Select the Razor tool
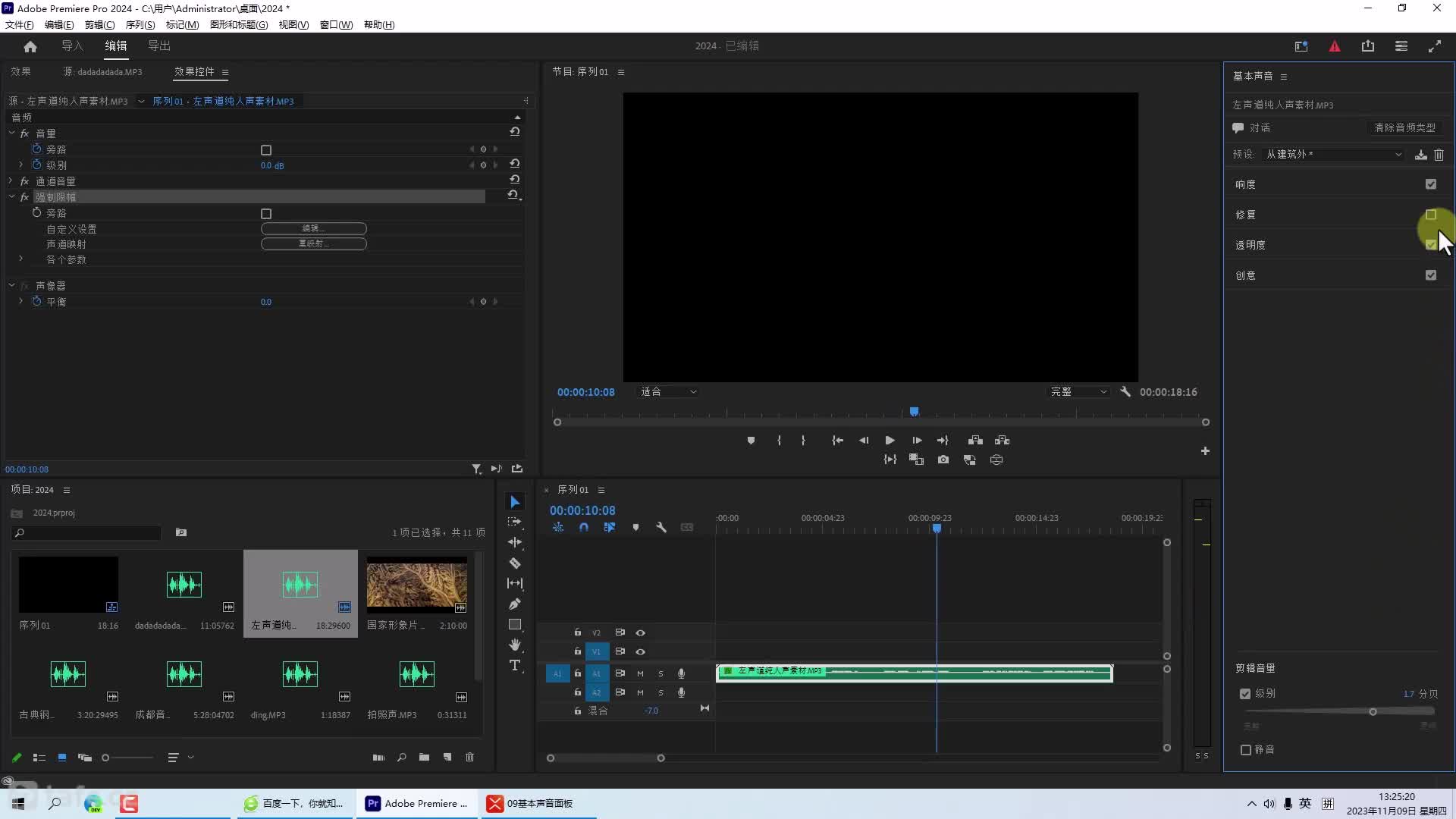 [x=515, y=563]
